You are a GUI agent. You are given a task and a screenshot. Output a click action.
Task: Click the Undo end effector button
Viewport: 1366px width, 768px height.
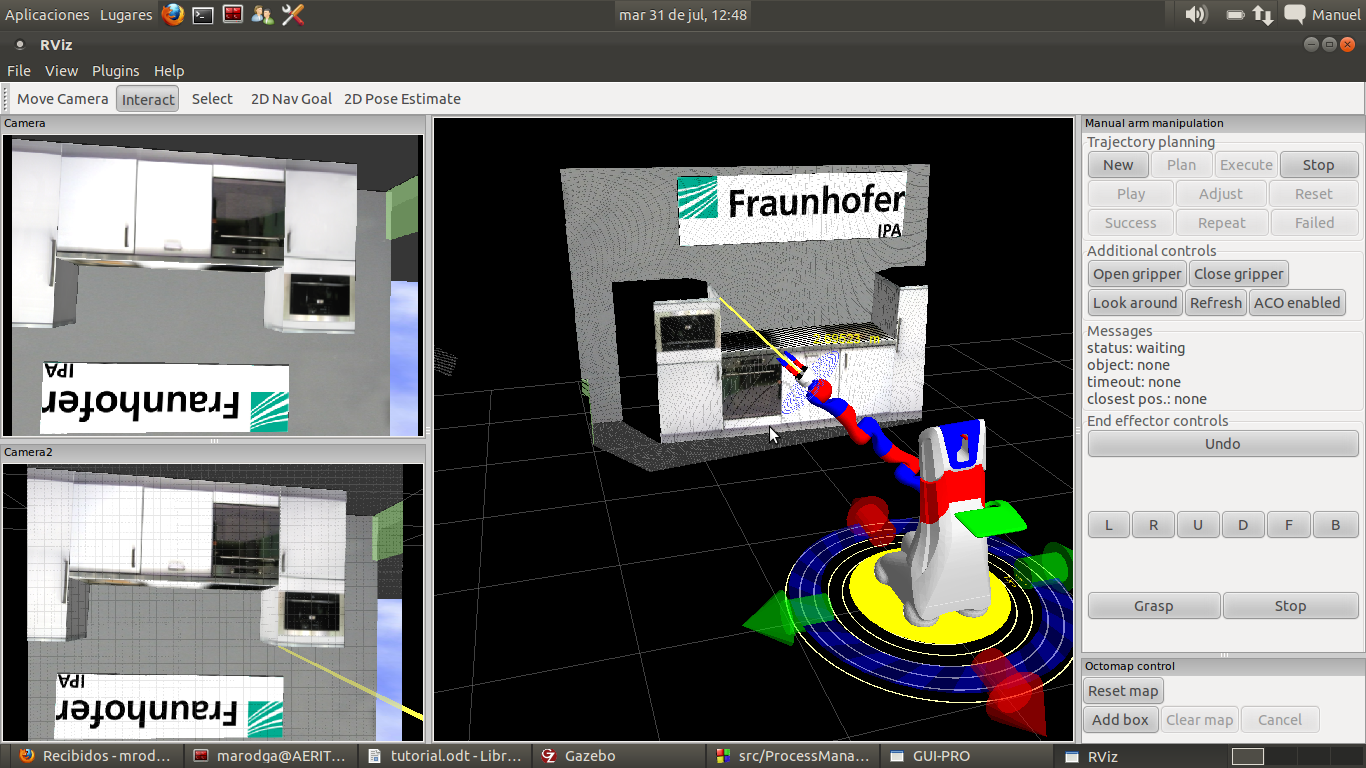[x=1223, y=444]
